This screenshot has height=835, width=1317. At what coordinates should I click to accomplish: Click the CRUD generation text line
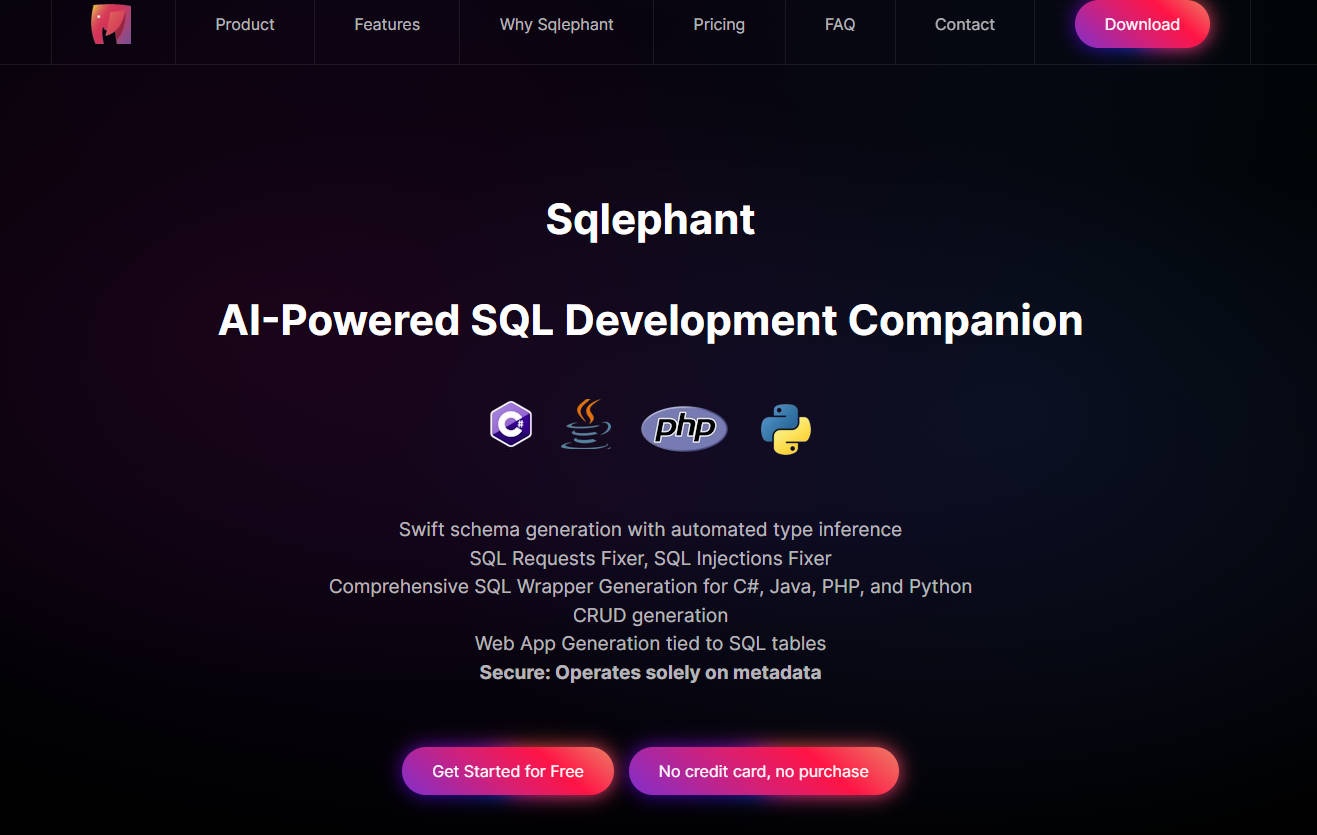pyautogui.click(x=650, y=615)
